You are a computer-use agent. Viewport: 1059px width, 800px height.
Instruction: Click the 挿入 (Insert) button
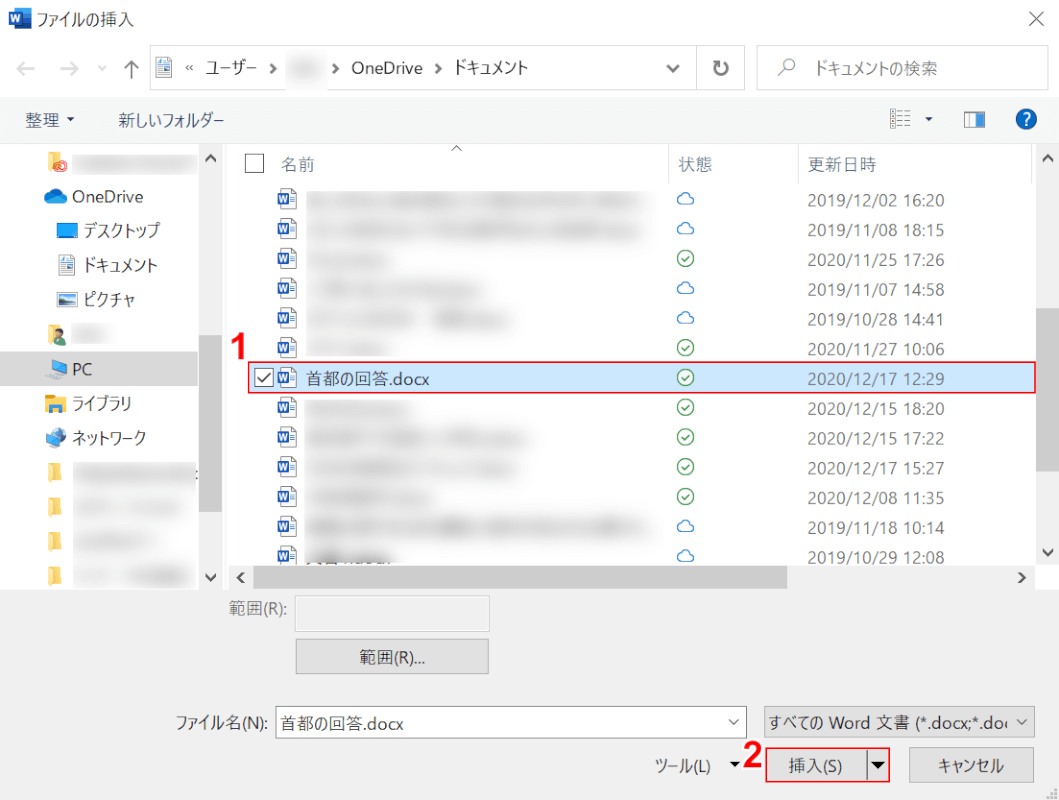click(x=815, y=766)
